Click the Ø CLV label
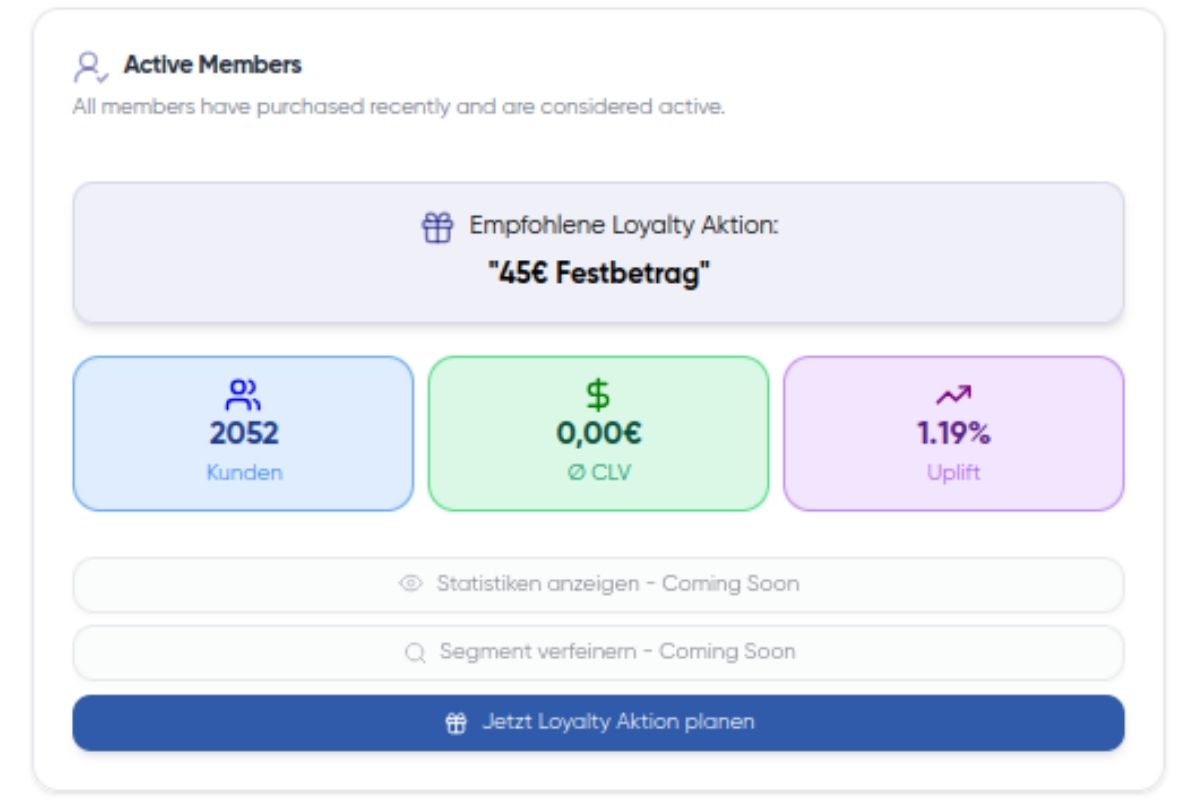Screen dimensions: 1200x800 [598, 473]
